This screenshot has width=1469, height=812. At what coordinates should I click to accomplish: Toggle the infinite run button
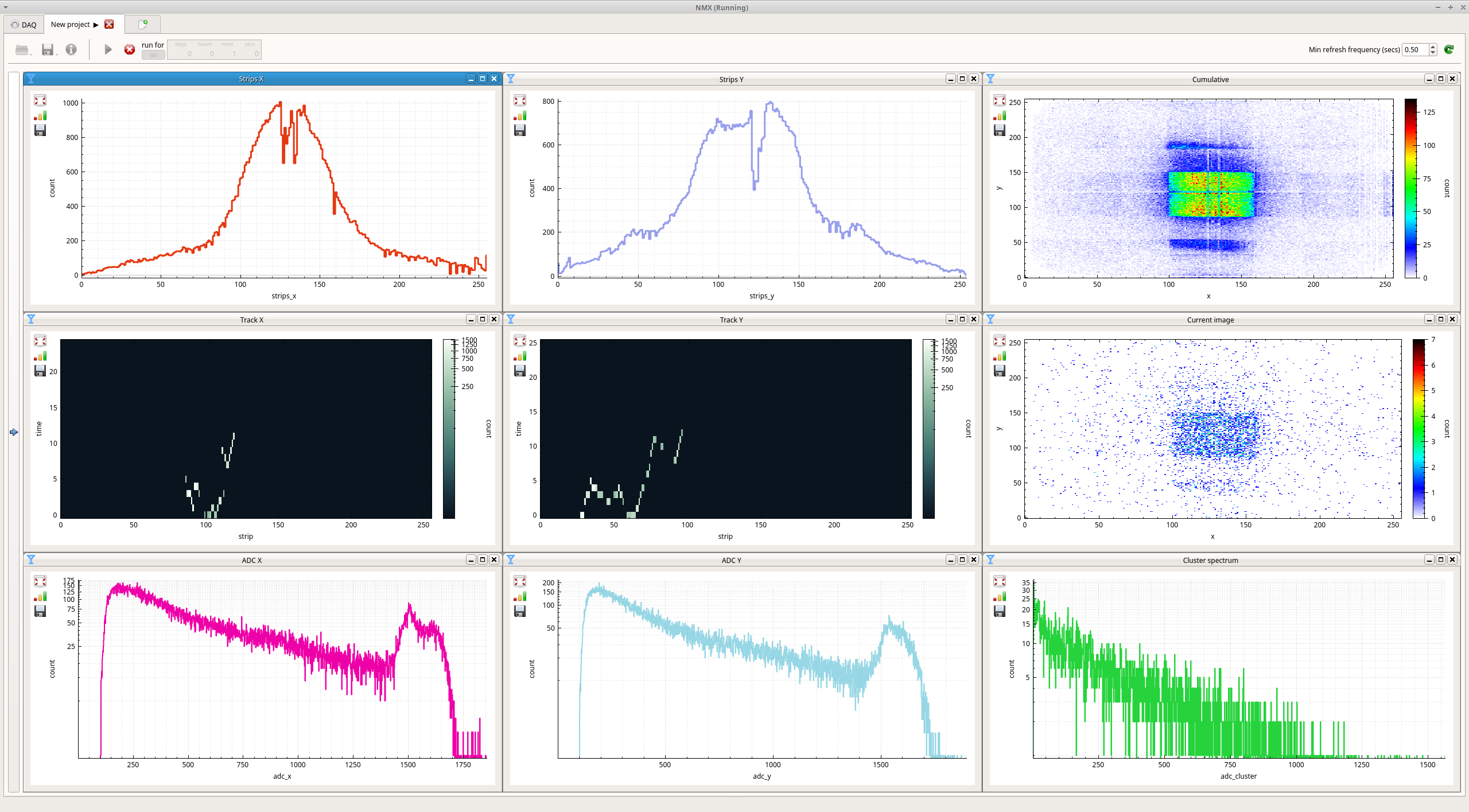(153, 55)
